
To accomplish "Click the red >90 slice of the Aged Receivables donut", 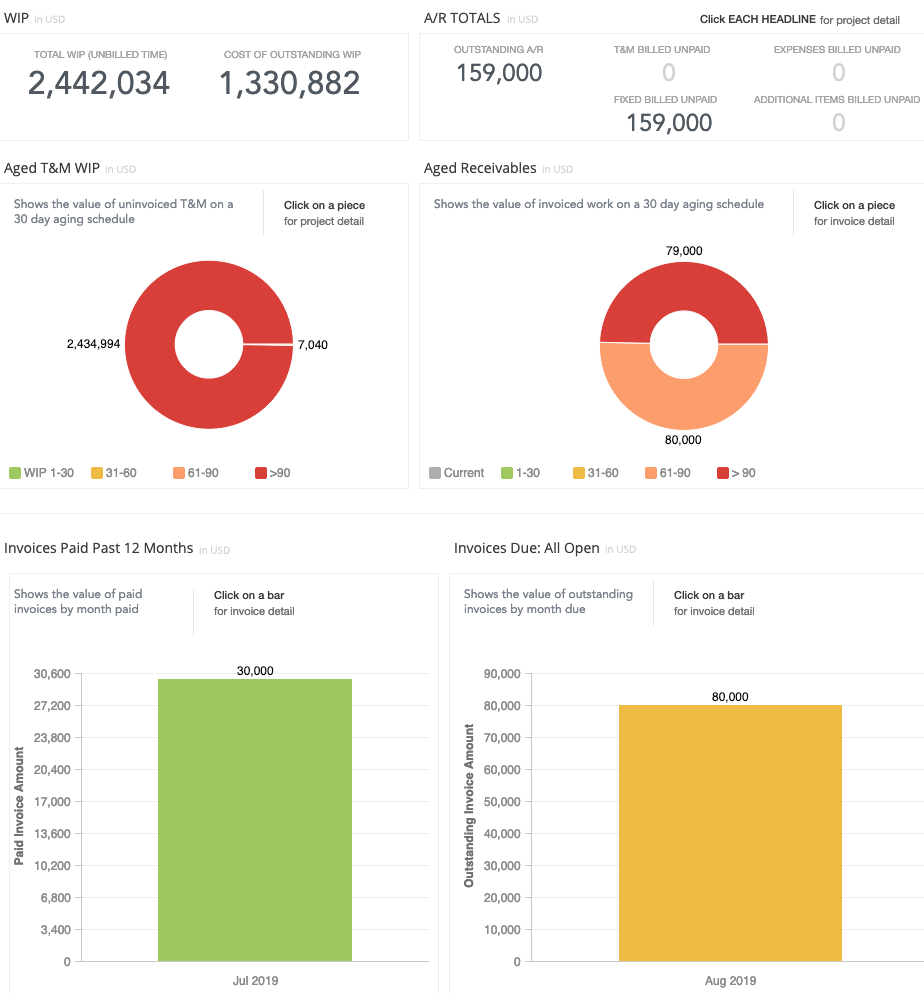I will point(684,288).
